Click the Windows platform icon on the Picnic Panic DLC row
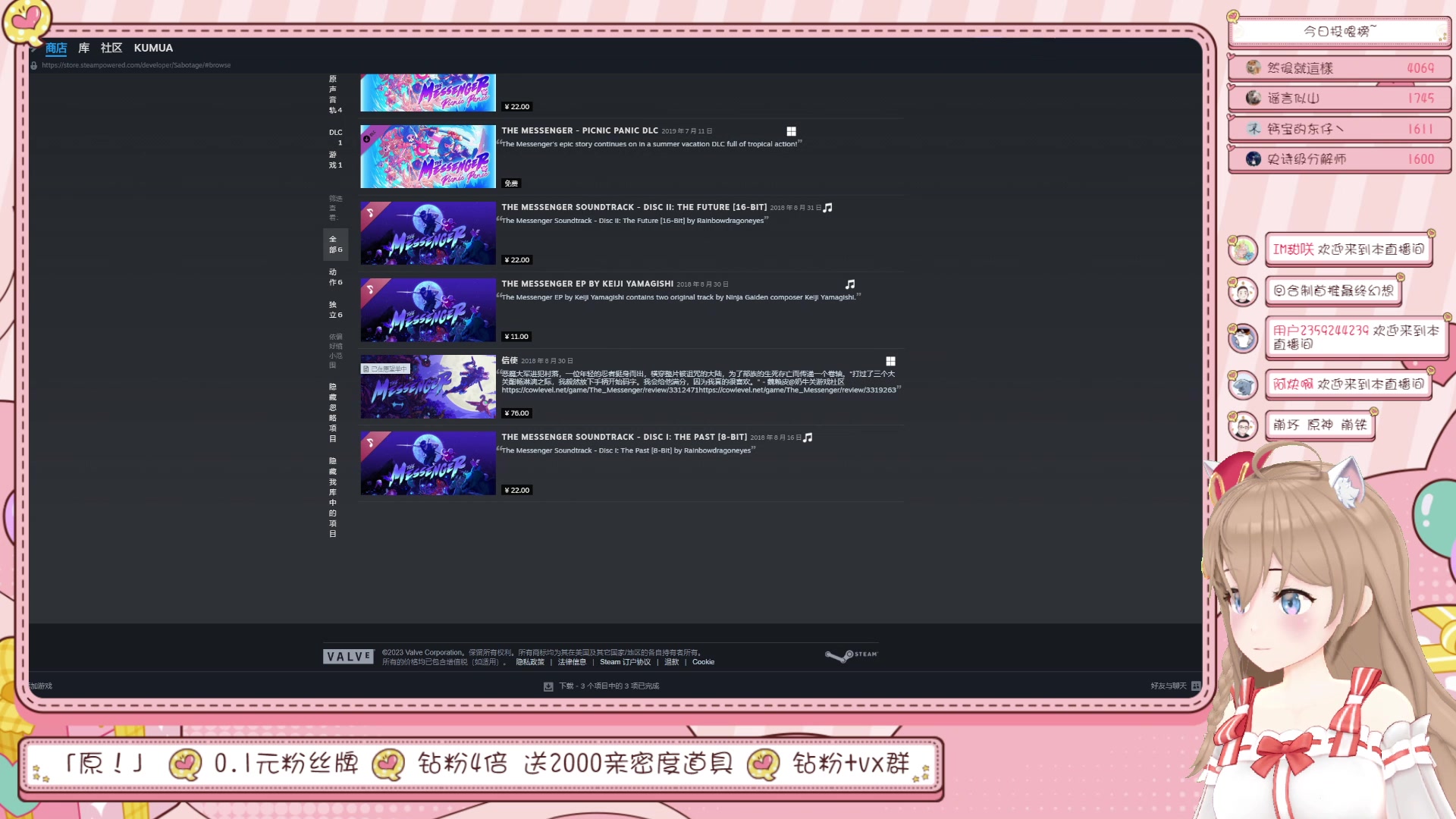This screenshot has width=1456, height=819. coord(791,131)
